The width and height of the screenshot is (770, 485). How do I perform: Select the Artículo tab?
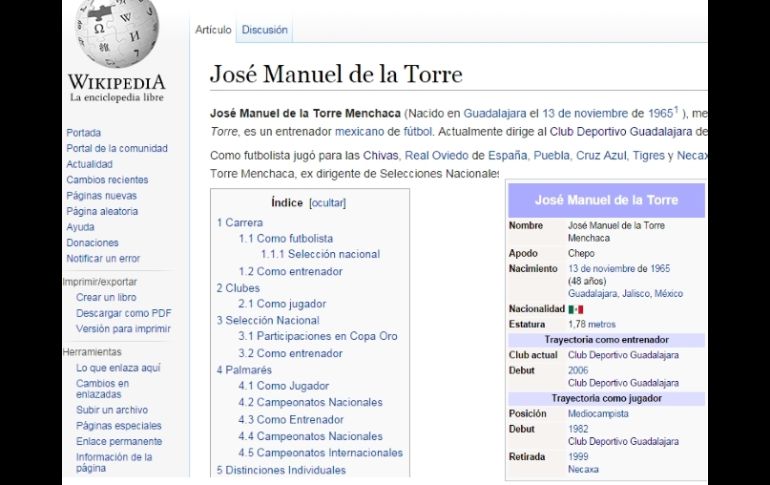click(x=213, y=30)
